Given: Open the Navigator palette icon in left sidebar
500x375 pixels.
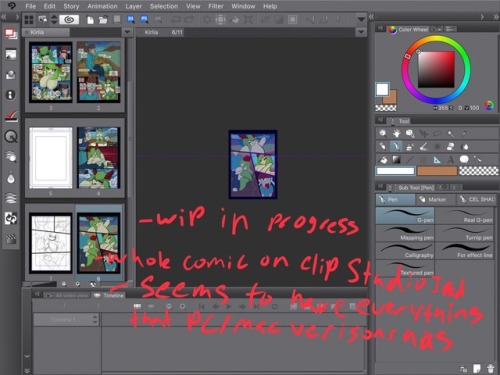Looking at the screenshot, I should (x=11, y=54).
